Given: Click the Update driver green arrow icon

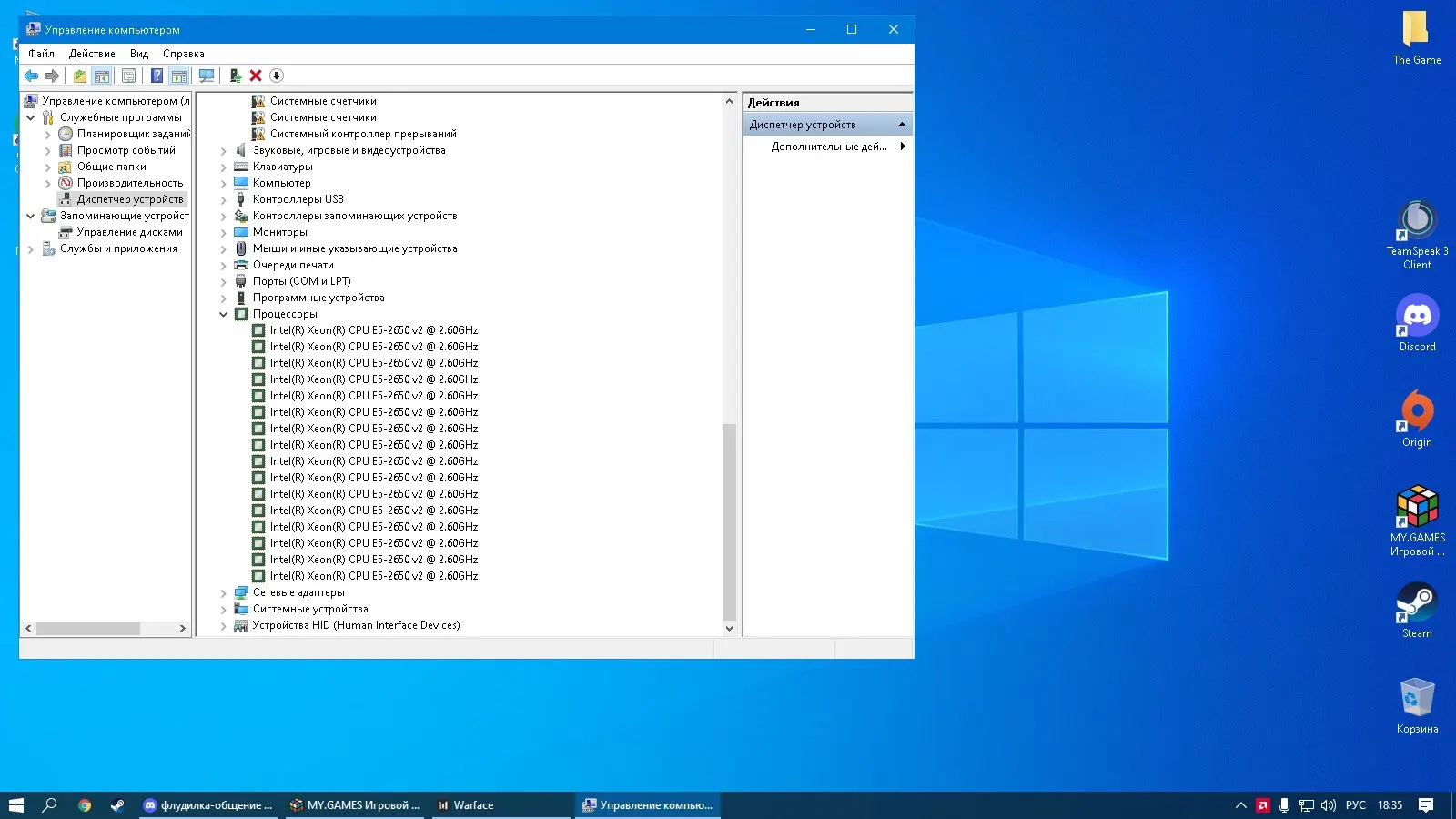Looking at the screenshot, I should pyautogui.click(x=235, y=76).
